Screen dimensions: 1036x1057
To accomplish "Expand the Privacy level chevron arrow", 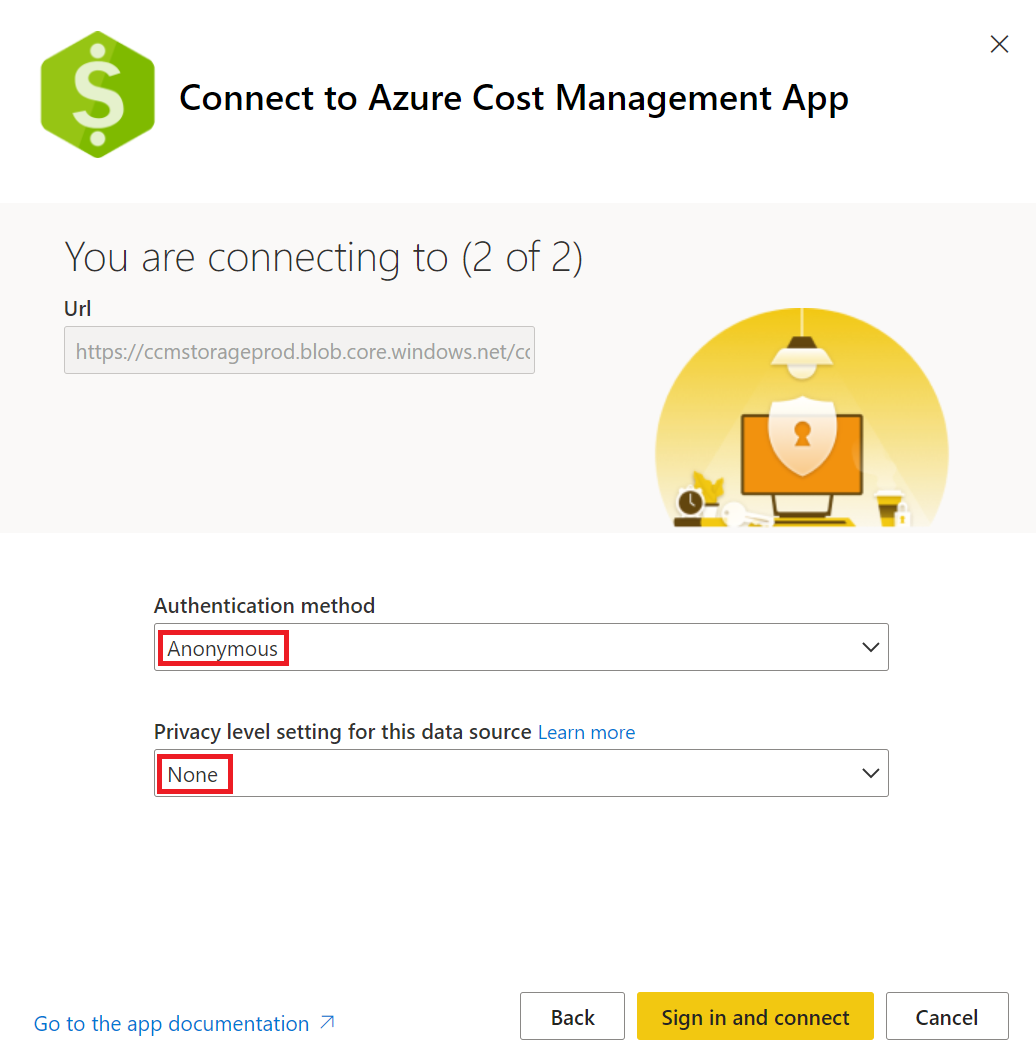I will tap(870, 773).
